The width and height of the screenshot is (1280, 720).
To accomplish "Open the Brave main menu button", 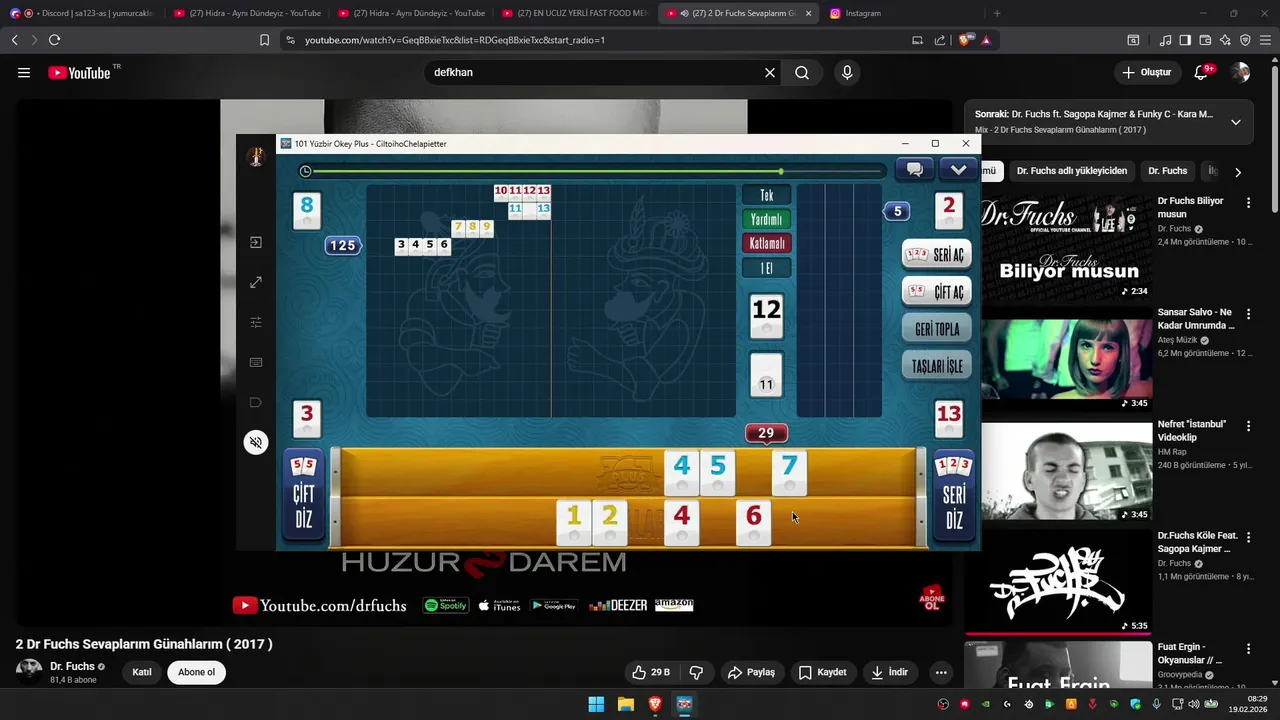I will [x=1265, y=40].
